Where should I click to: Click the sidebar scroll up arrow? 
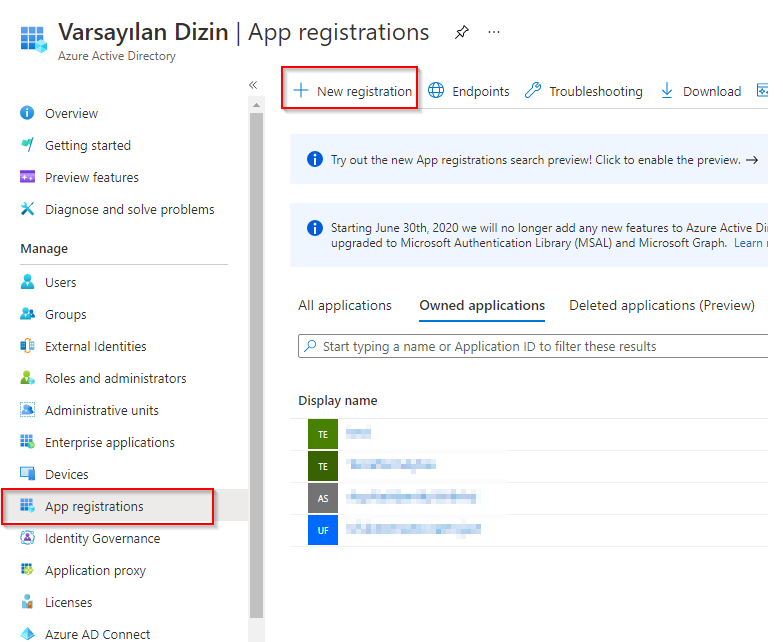256,105
